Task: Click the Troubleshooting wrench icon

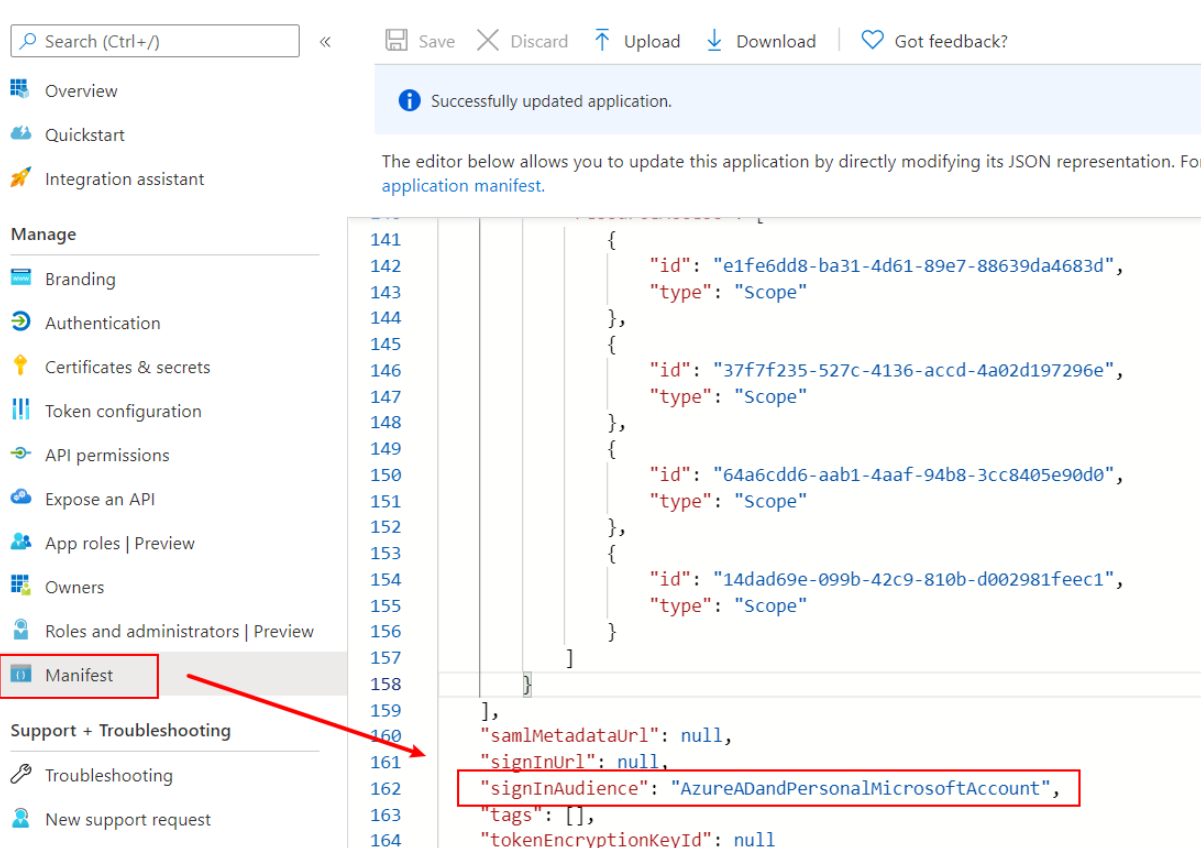Action: (21, 775)
